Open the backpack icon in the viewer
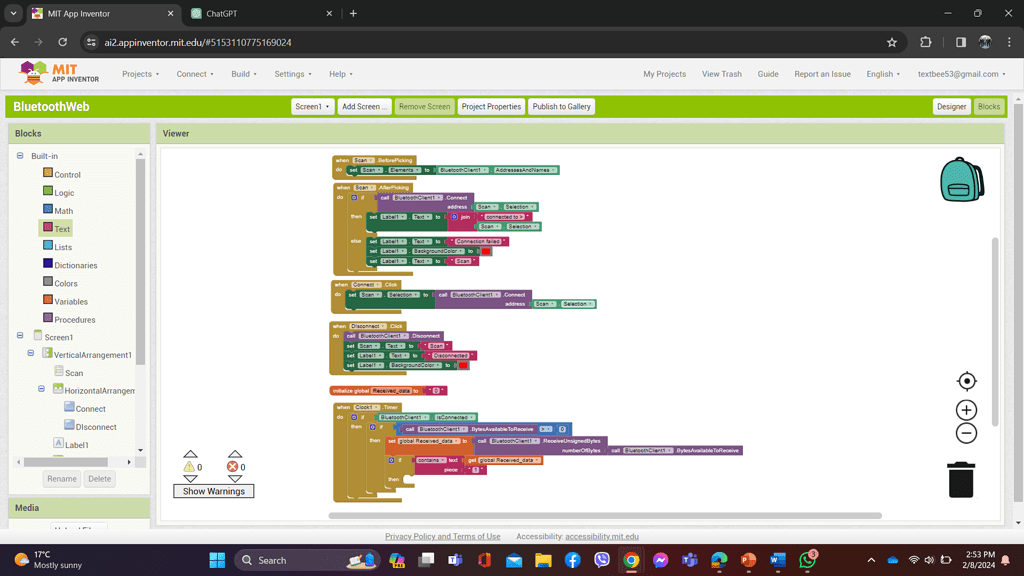Viewport: 1024px width, 576px height. coord(961,180)
